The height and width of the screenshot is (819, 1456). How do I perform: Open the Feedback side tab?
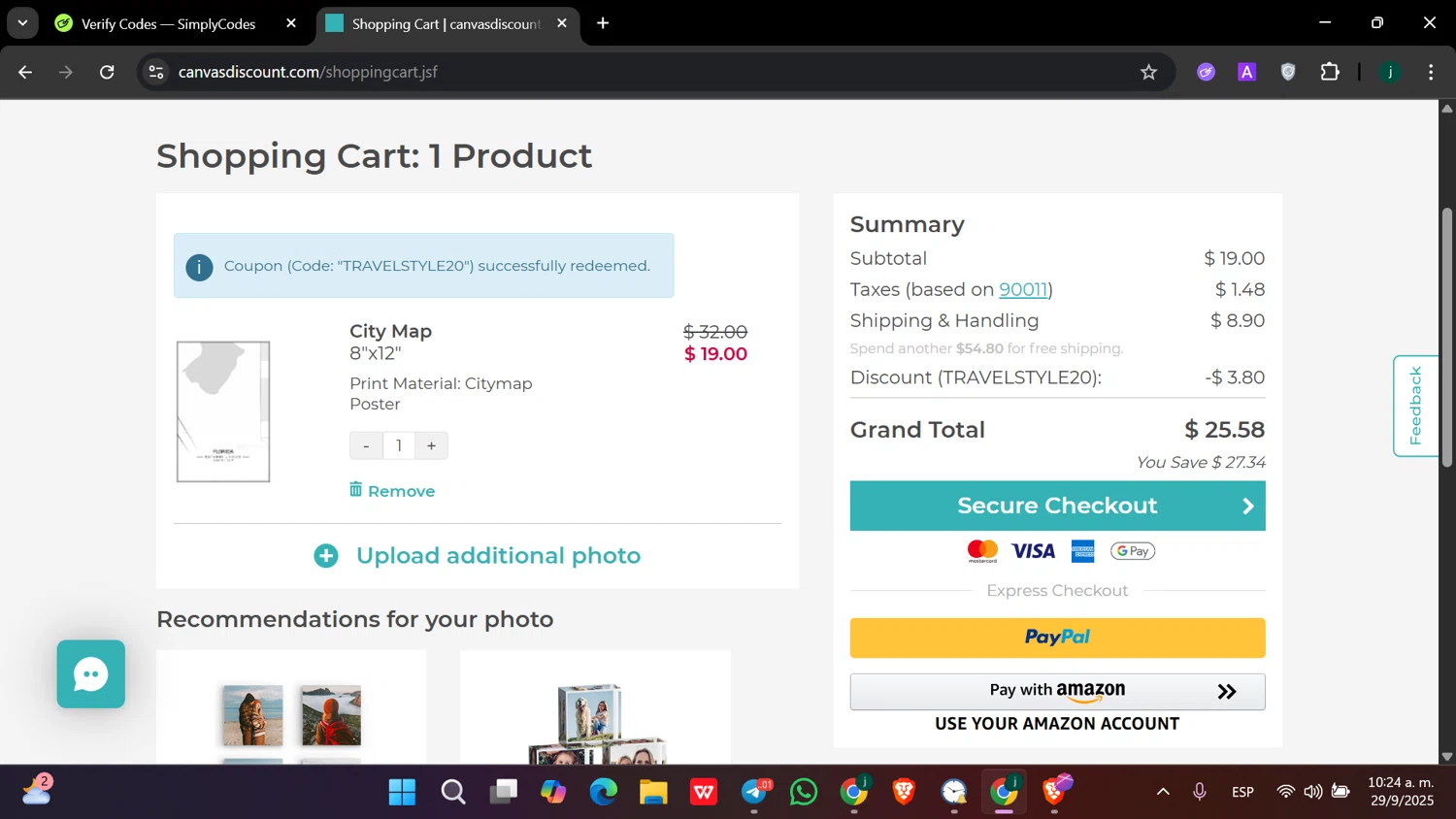1415,406
